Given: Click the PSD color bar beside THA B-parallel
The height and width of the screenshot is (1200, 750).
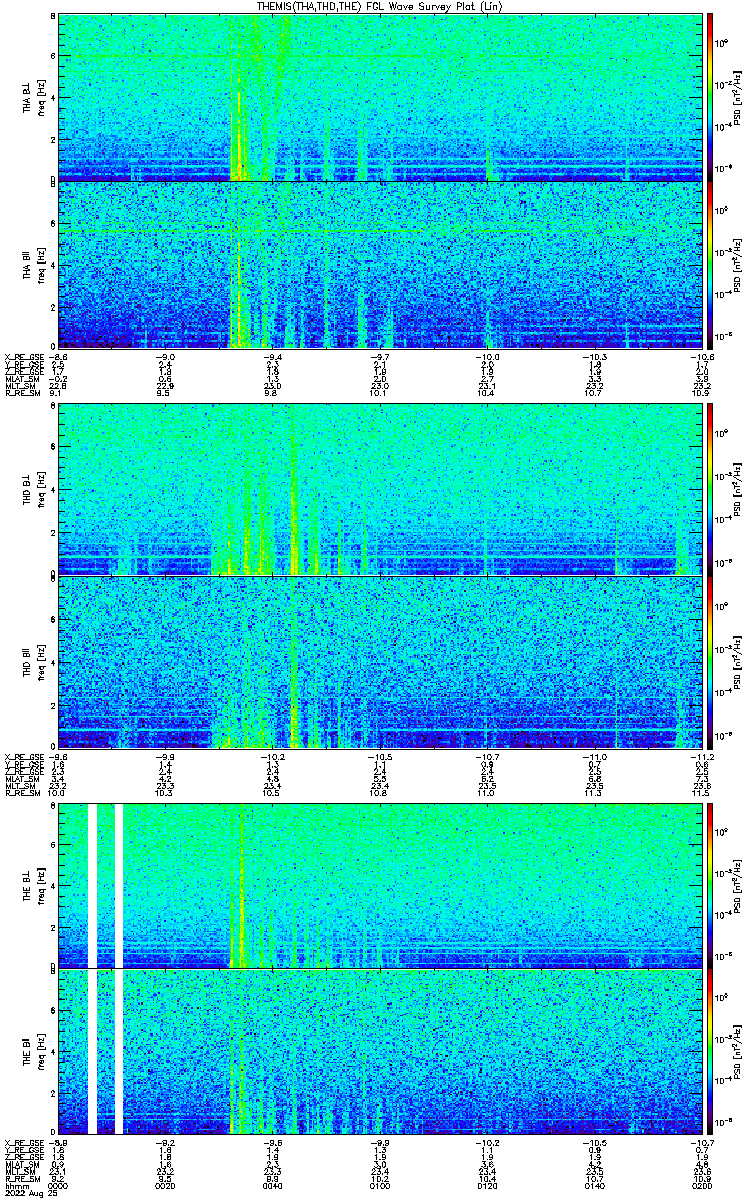Looking at the screenshot, I should pyautogui.click(x=710, y=264).
